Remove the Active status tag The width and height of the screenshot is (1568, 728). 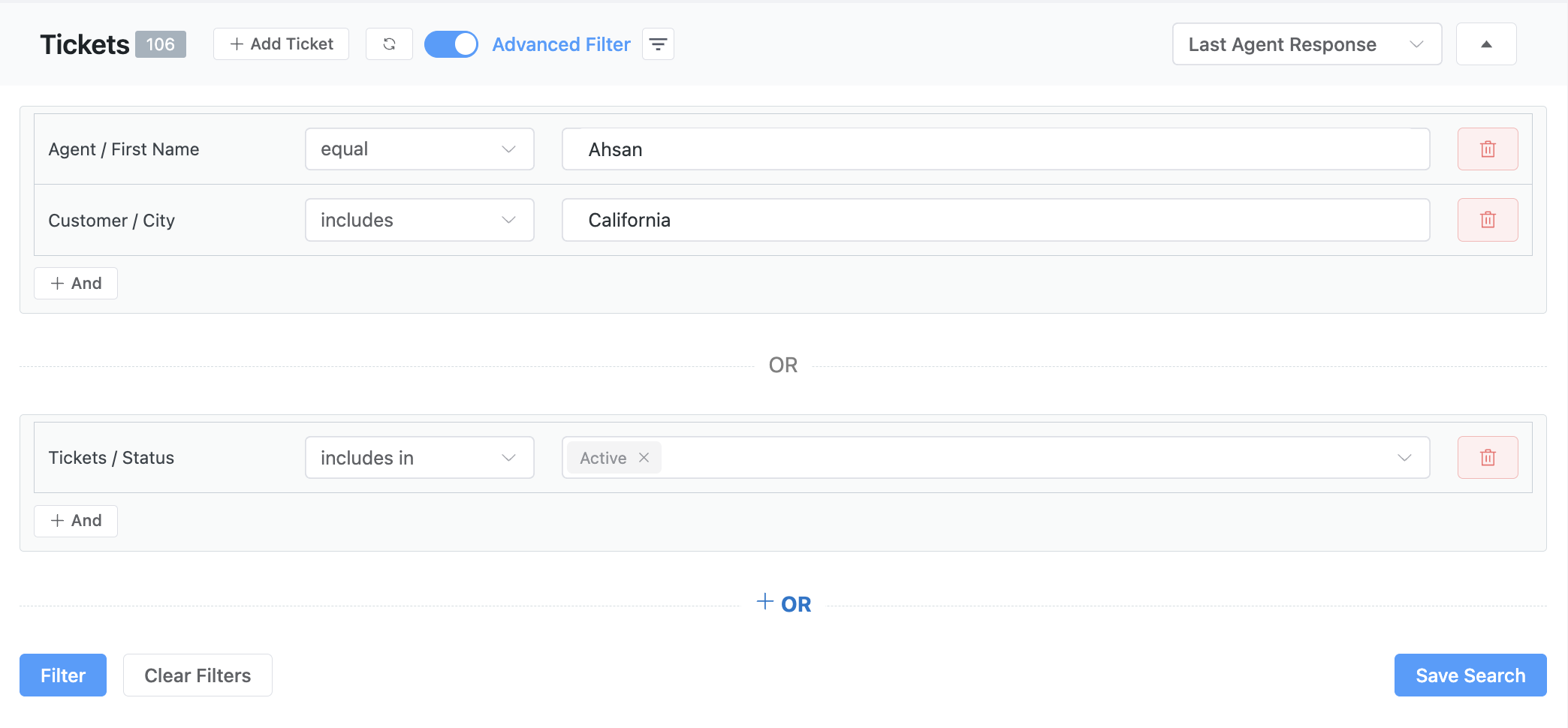click(x=644, y=457)
